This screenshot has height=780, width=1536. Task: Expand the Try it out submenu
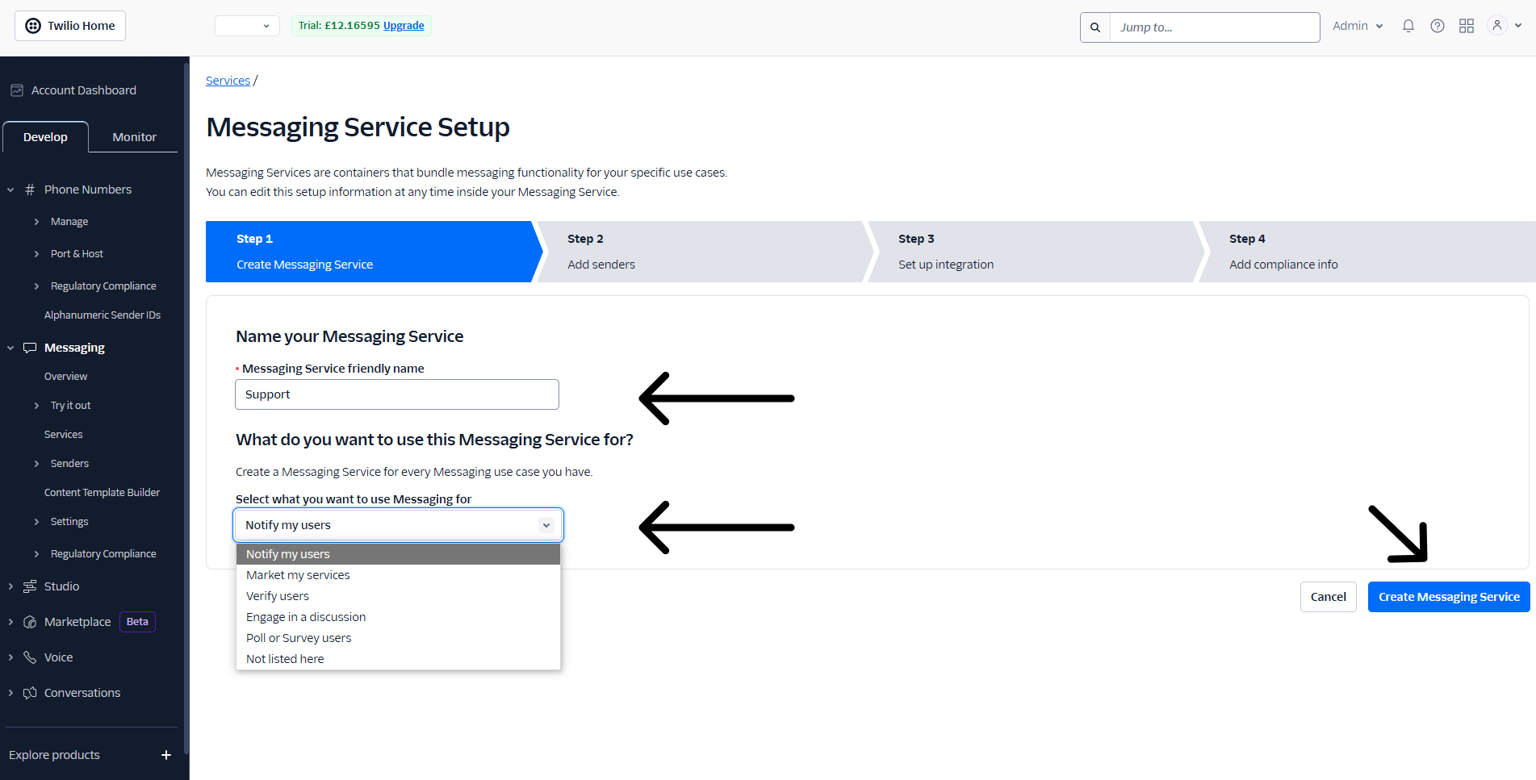tap(37, 406)
